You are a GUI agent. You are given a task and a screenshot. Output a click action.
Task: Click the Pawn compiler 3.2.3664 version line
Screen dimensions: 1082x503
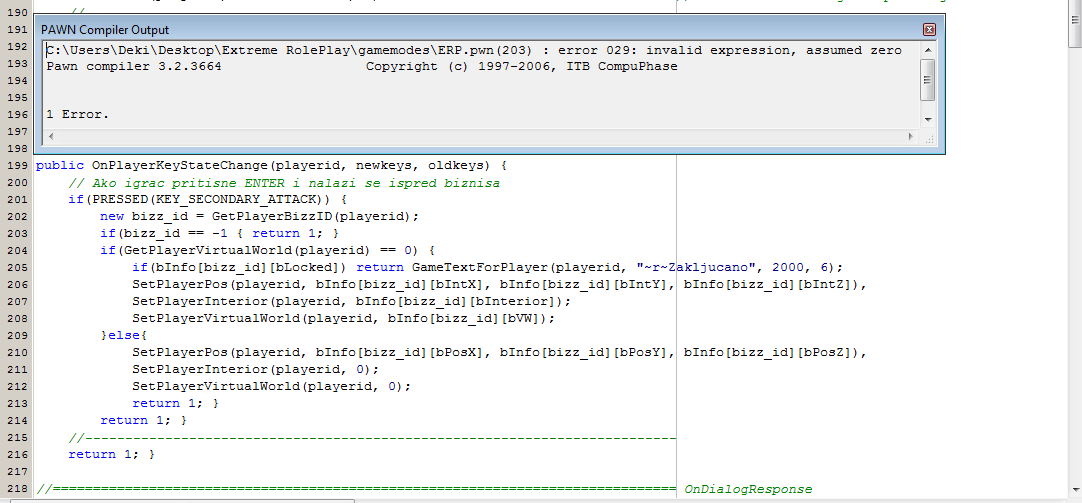(134, 66)
